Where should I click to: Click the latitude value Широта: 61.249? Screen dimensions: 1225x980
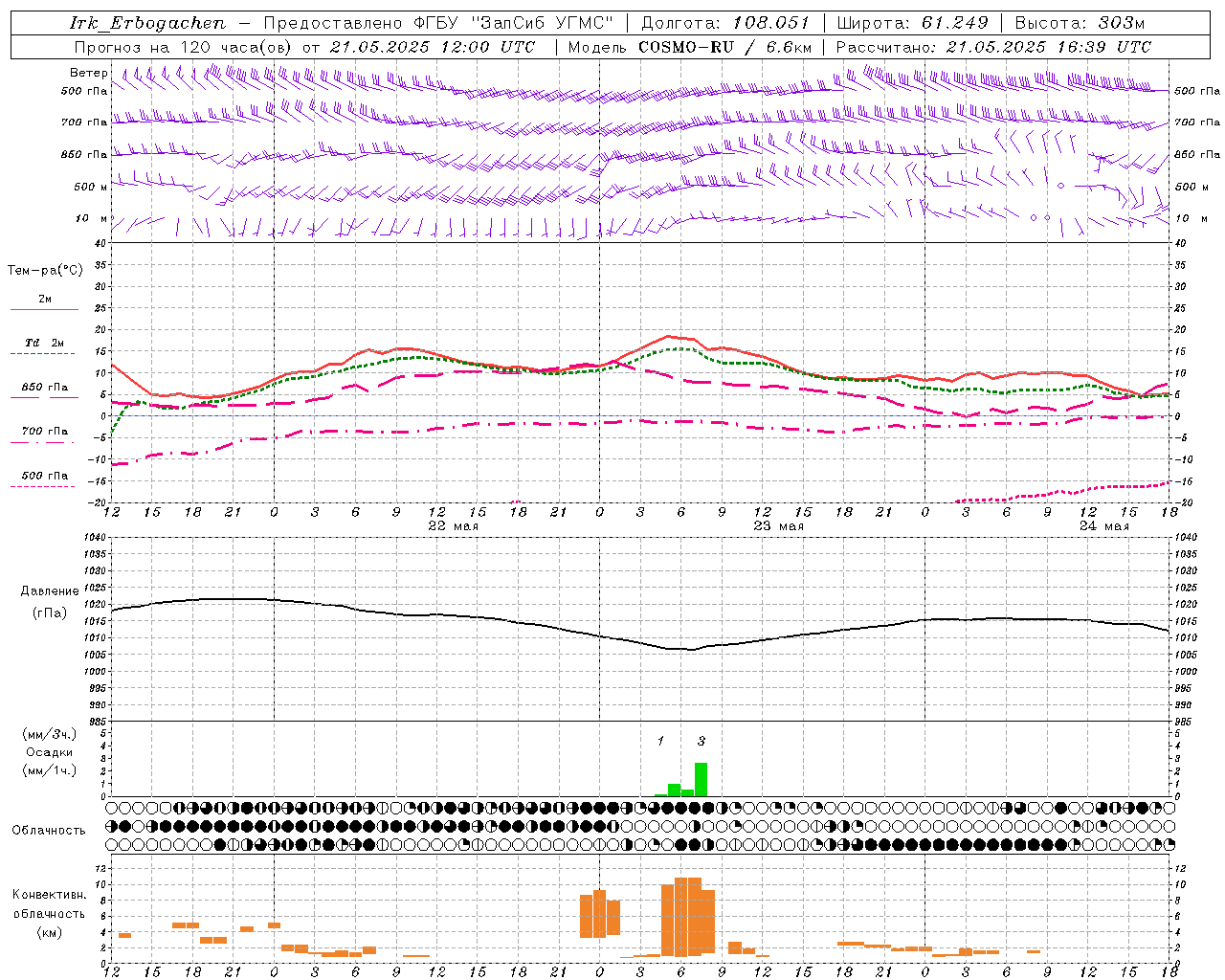pos(913,23)
